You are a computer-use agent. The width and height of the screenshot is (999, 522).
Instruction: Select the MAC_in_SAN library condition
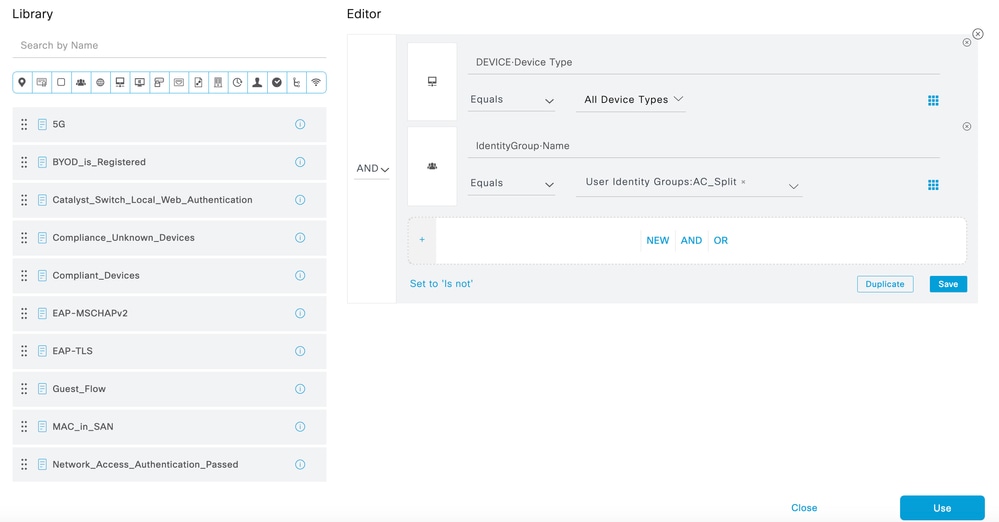tap(169, 426)
